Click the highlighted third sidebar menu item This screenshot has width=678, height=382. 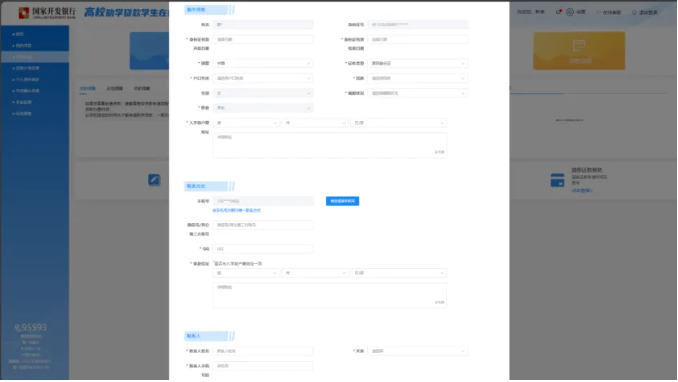(x=35, y=57)
